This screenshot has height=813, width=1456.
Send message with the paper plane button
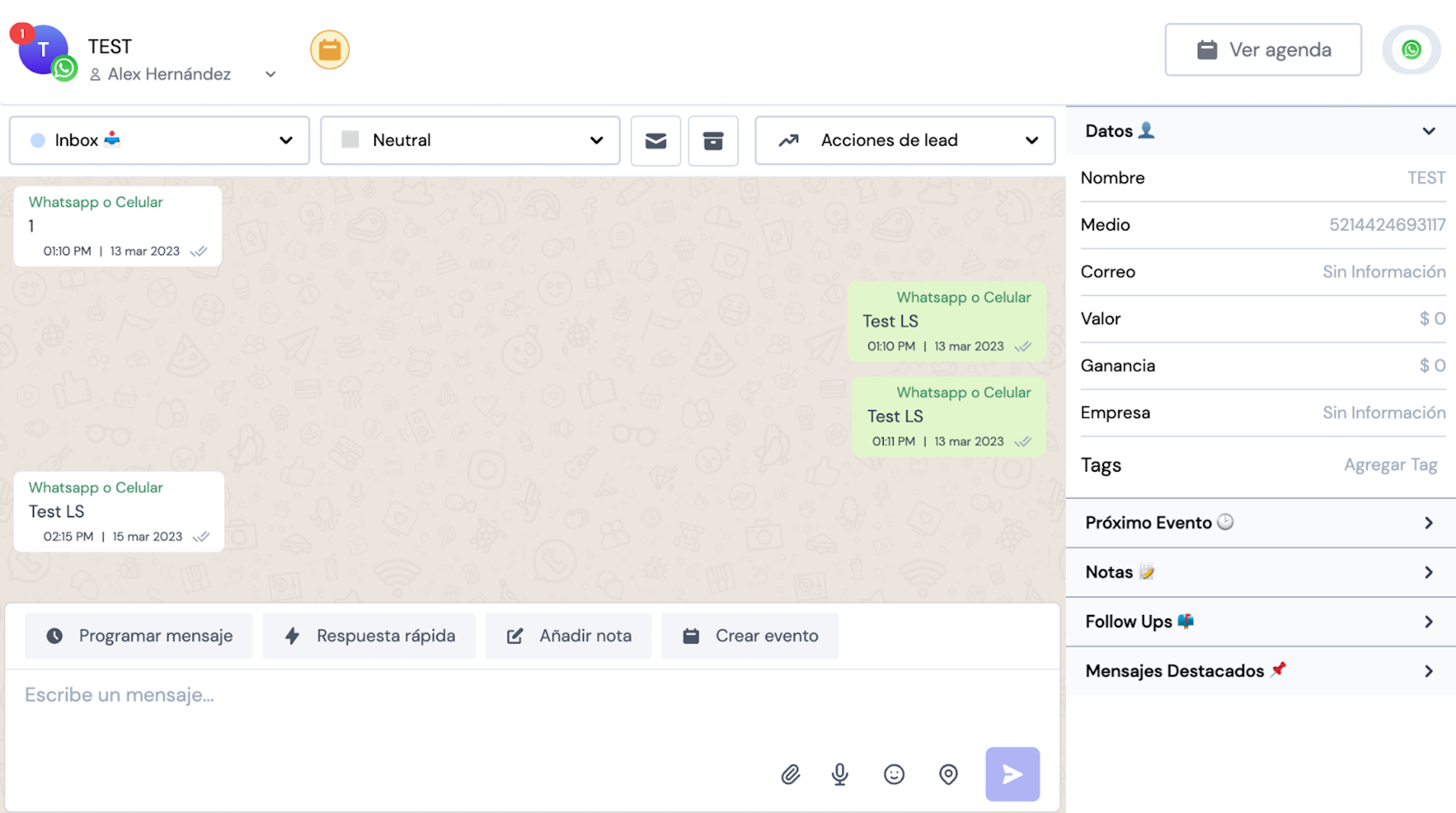(x=1012, y=774)
